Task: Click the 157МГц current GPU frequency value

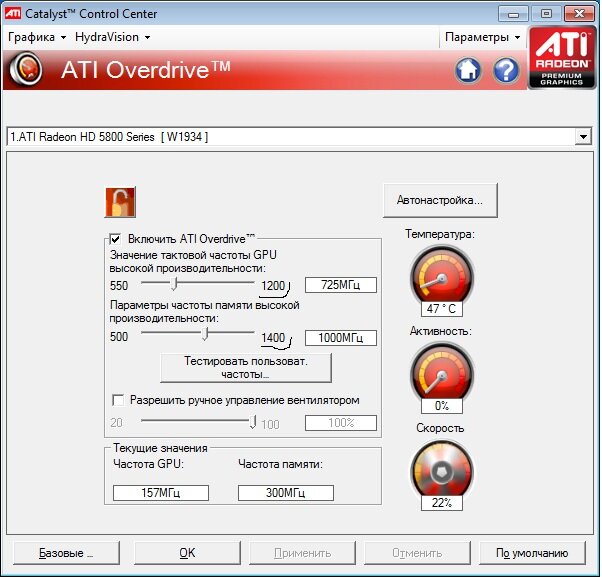Action: [x=161, y=493]
